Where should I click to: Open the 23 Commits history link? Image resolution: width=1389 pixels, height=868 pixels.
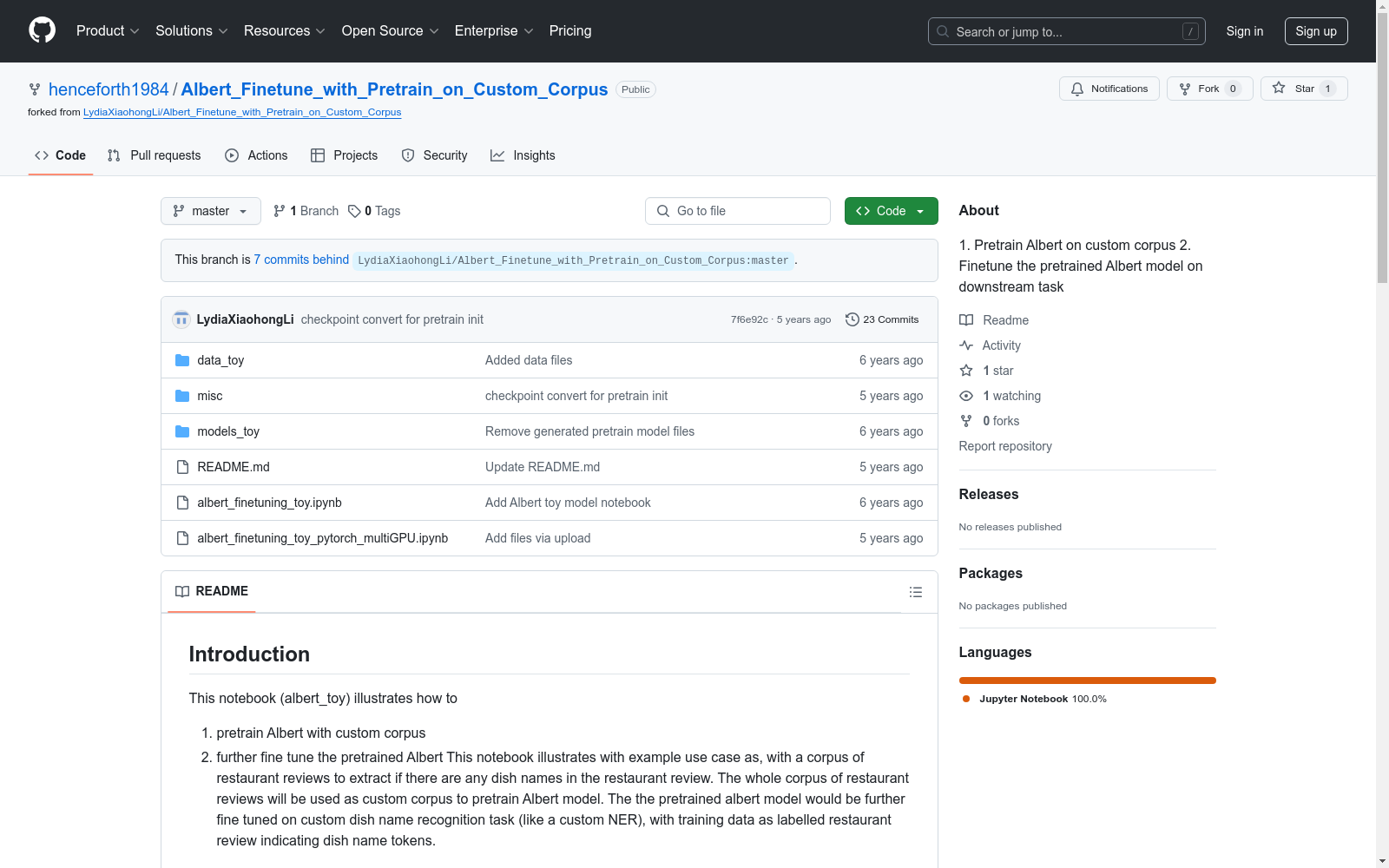[882, 319]
